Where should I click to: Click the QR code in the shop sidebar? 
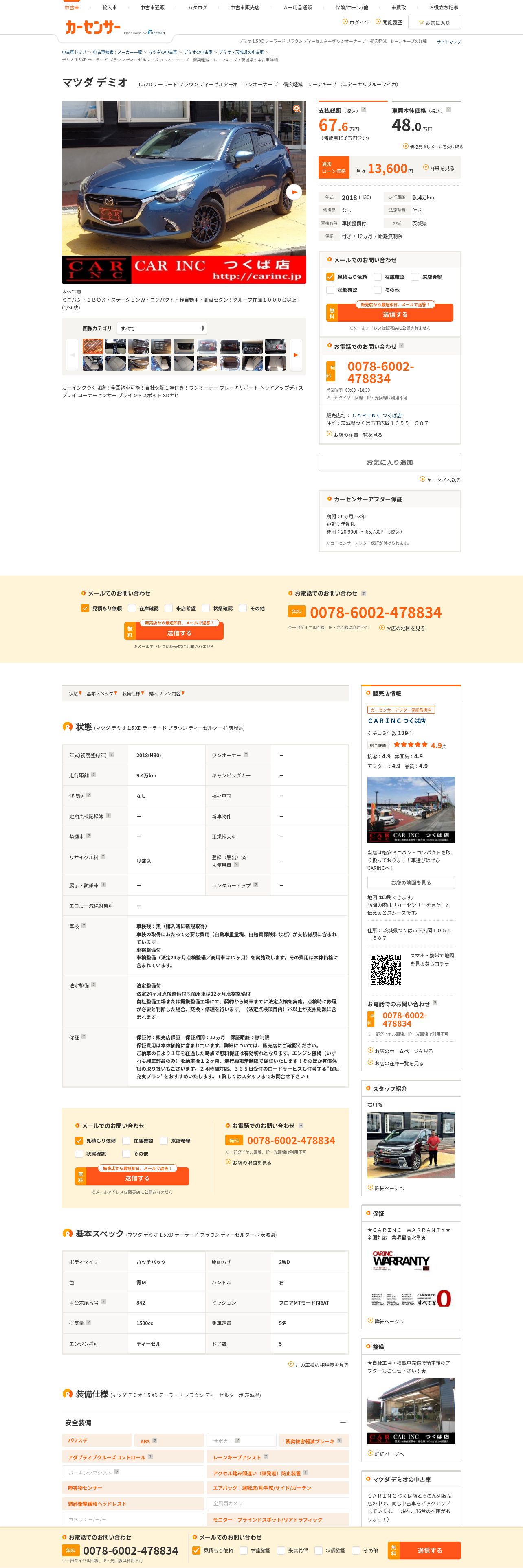click(385, 969)
